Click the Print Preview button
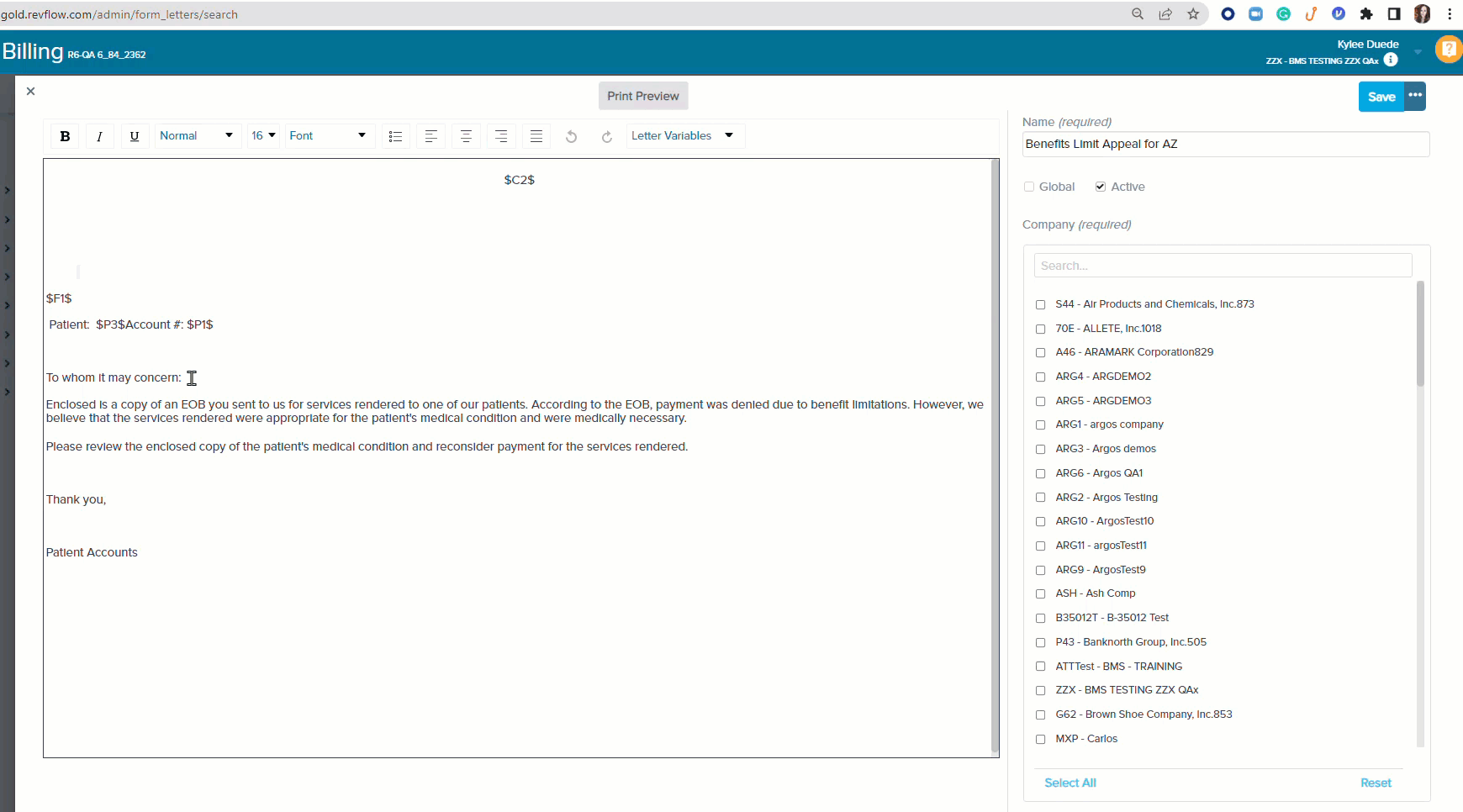Viewport: 1463px width, 812px height. click(643, 96)
